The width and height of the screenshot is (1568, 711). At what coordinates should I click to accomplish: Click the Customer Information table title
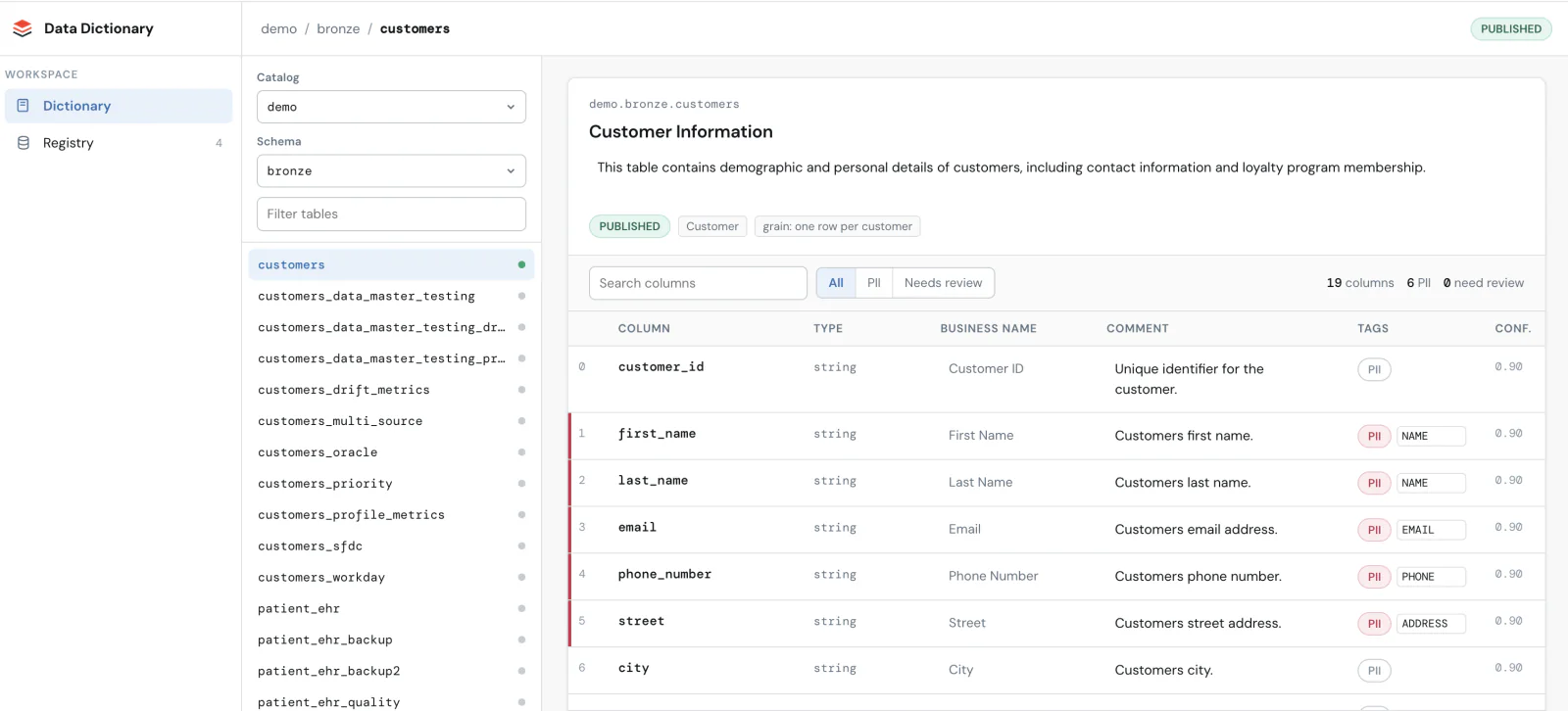click(681, 132)
